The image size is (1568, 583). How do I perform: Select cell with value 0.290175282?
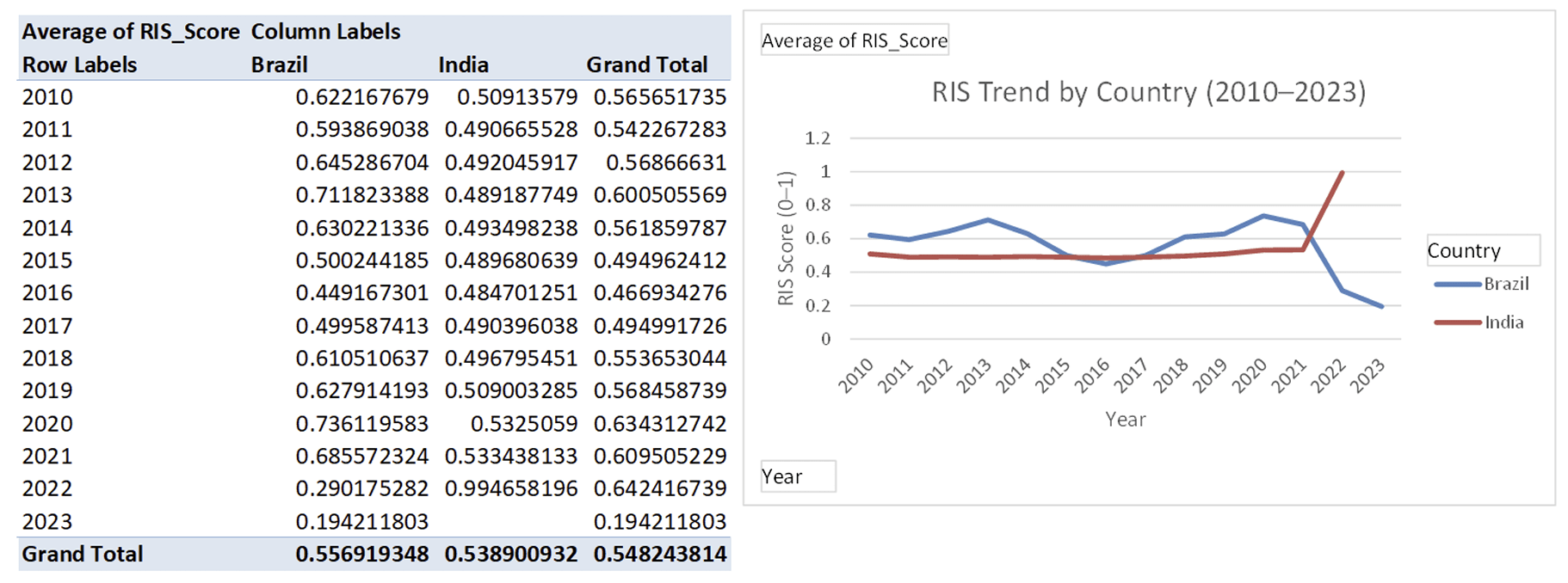point(361,488)
